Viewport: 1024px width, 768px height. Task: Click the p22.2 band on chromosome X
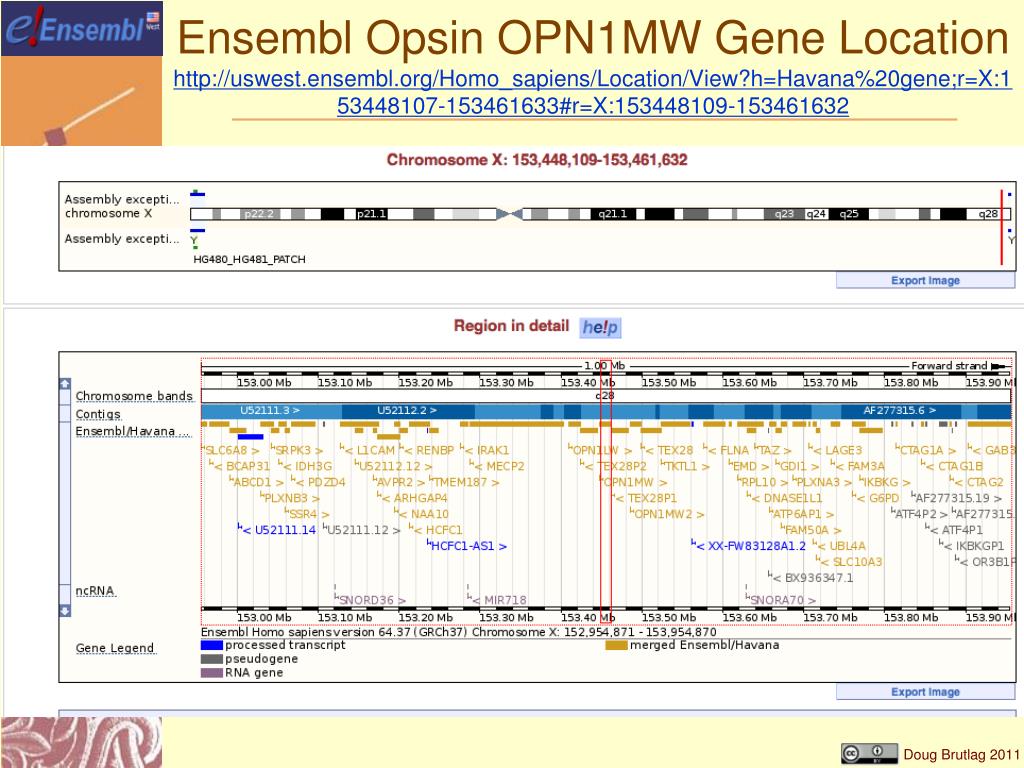pos(259,214)
